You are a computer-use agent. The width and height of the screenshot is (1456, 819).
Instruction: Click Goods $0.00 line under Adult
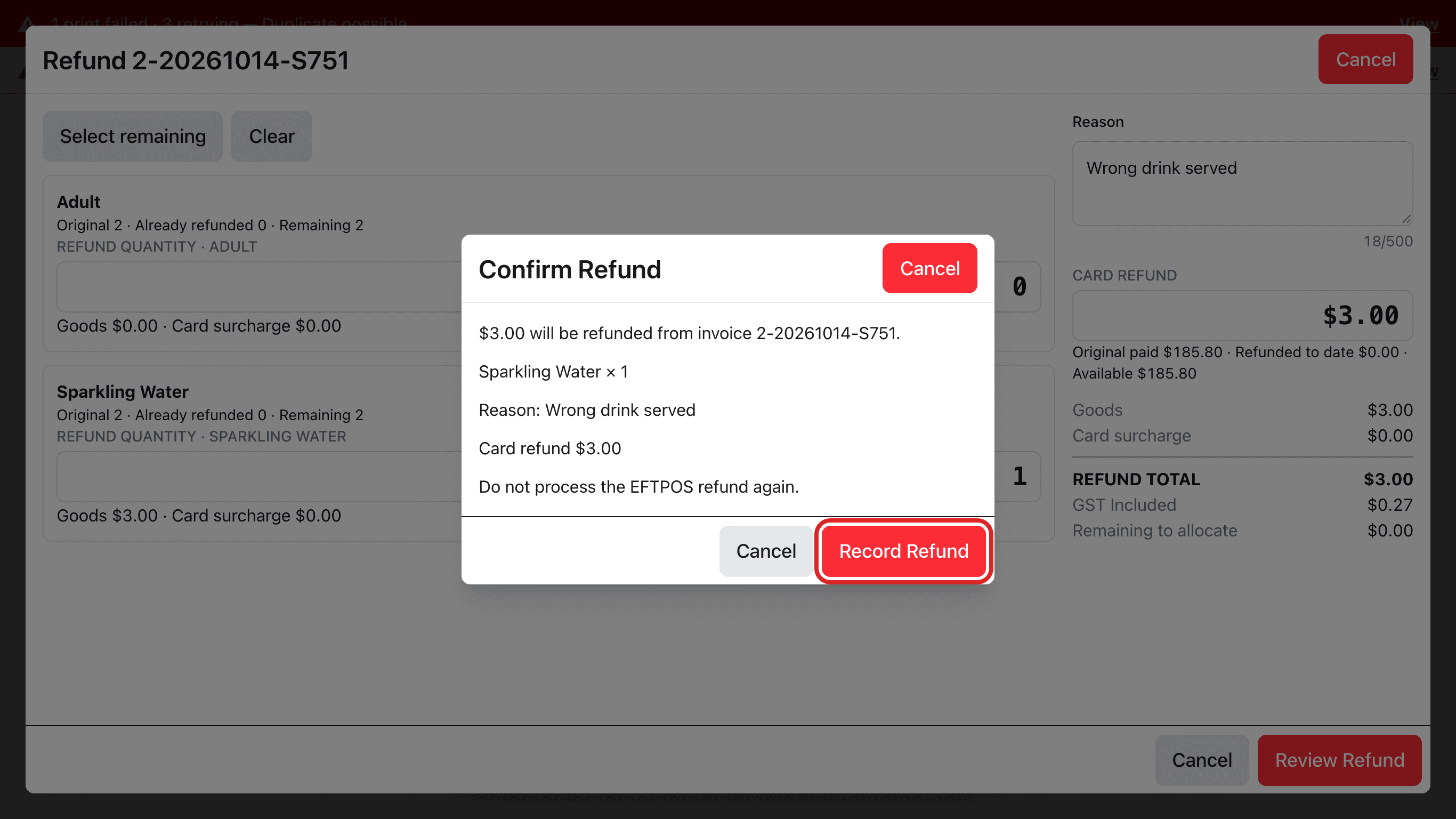(199, 326)
